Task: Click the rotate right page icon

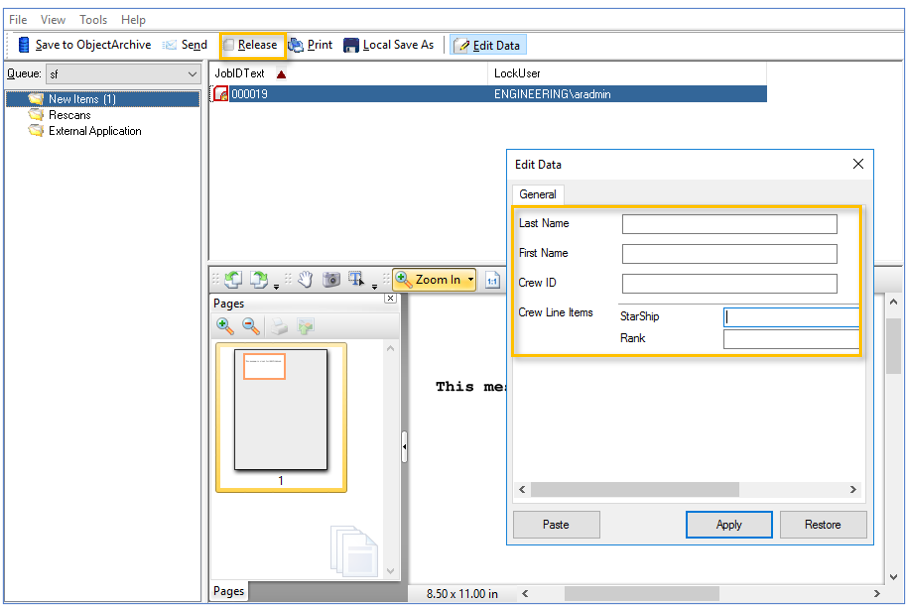Action: pos(258,280)
